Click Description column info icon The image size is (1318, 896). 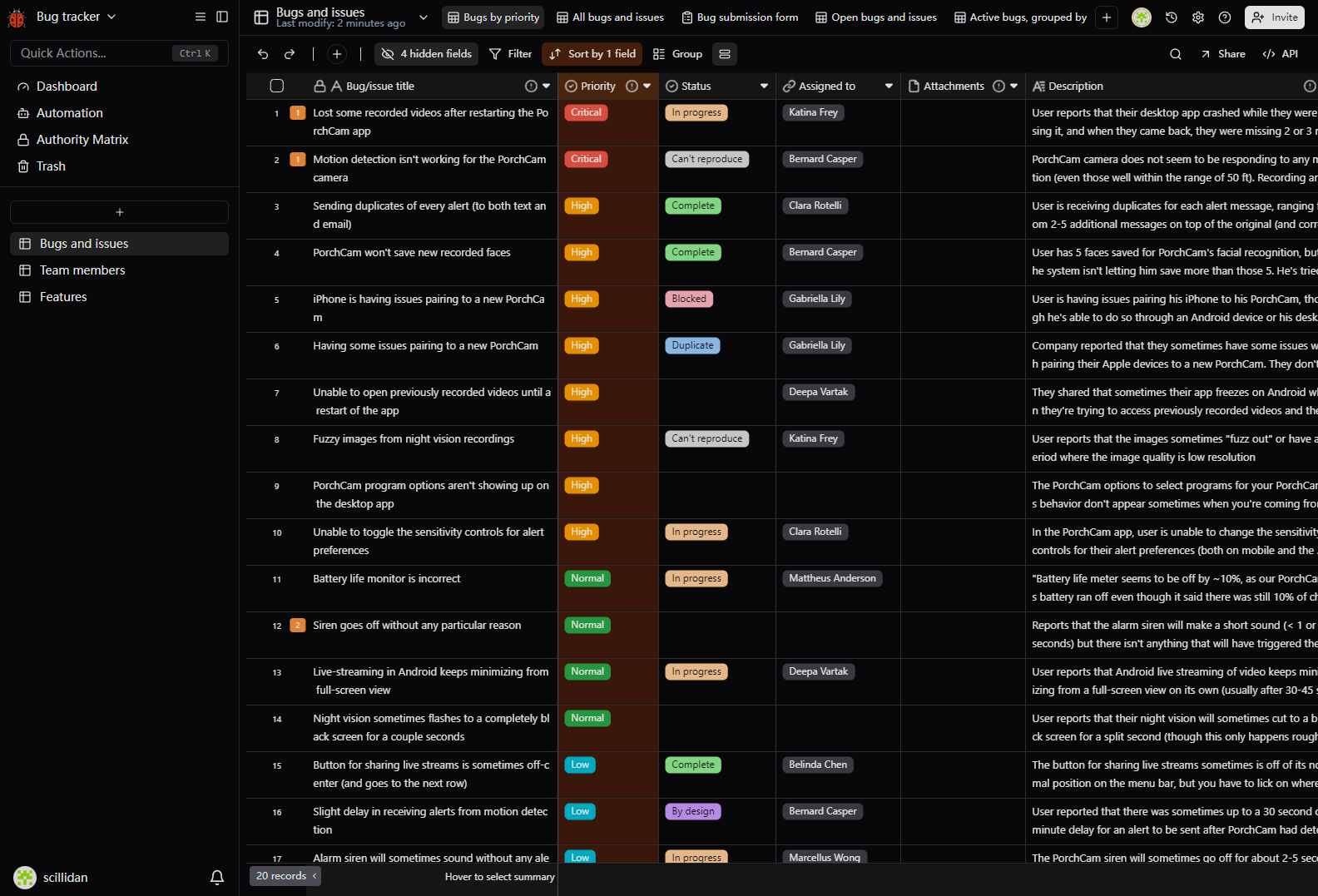(1310, 87)
